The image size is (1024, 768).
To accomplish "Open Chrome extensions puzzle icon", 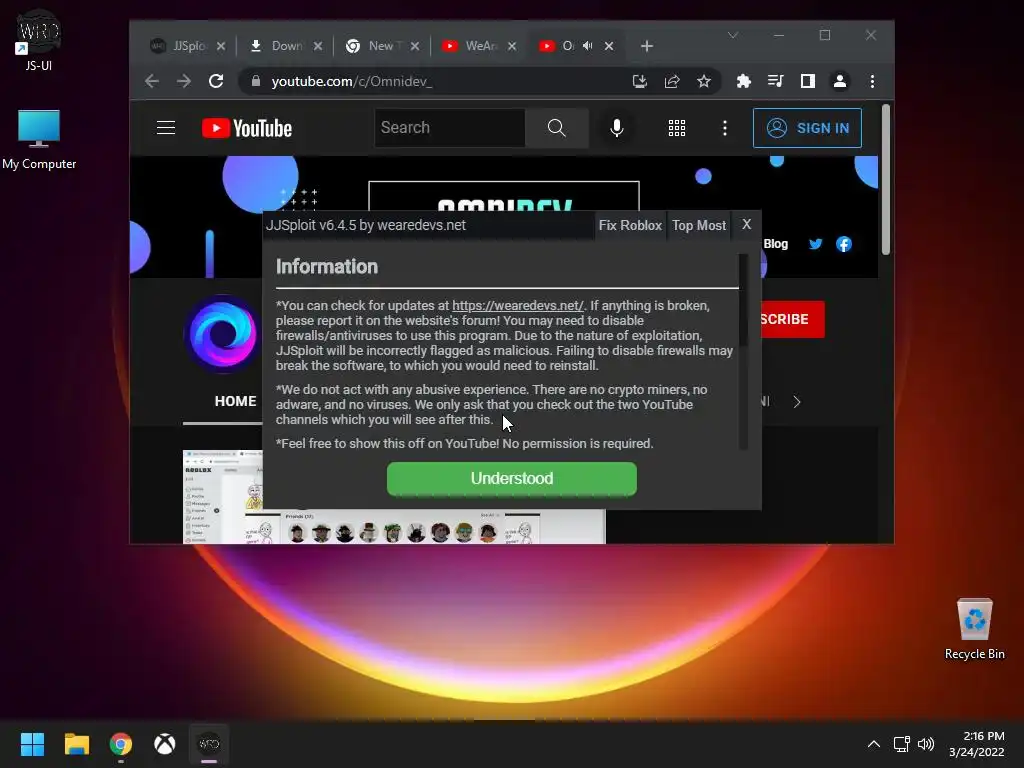I will tap(743, 81).
